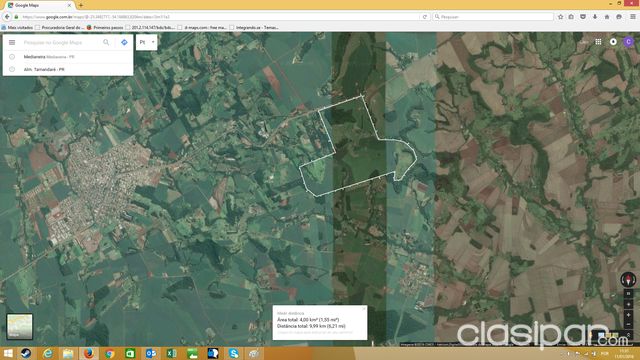Image resolution: width=640 pixels, height=360 pixels.
Task: Open the 'Integrando.se' bookmark
Action: [254, 27]
